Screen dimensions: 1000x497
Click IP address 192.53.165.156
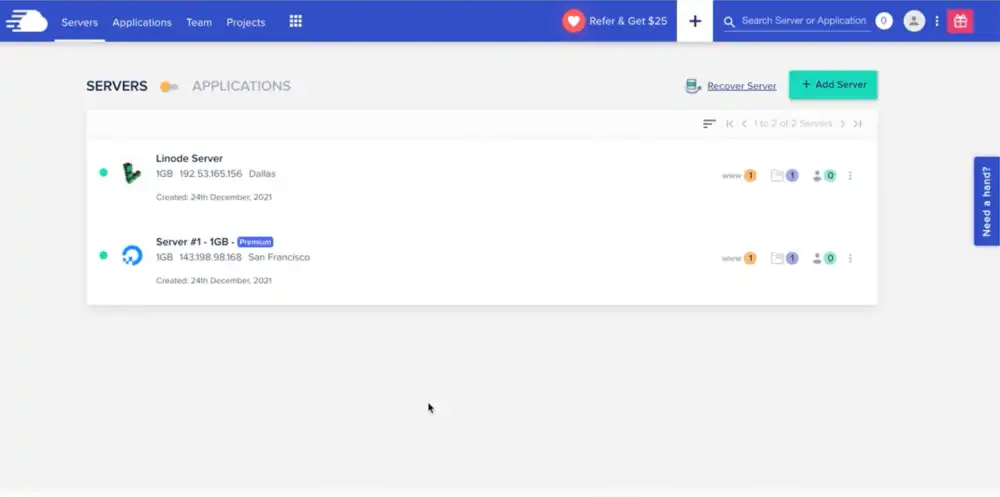pyautogui.click(x=211, y=174)
